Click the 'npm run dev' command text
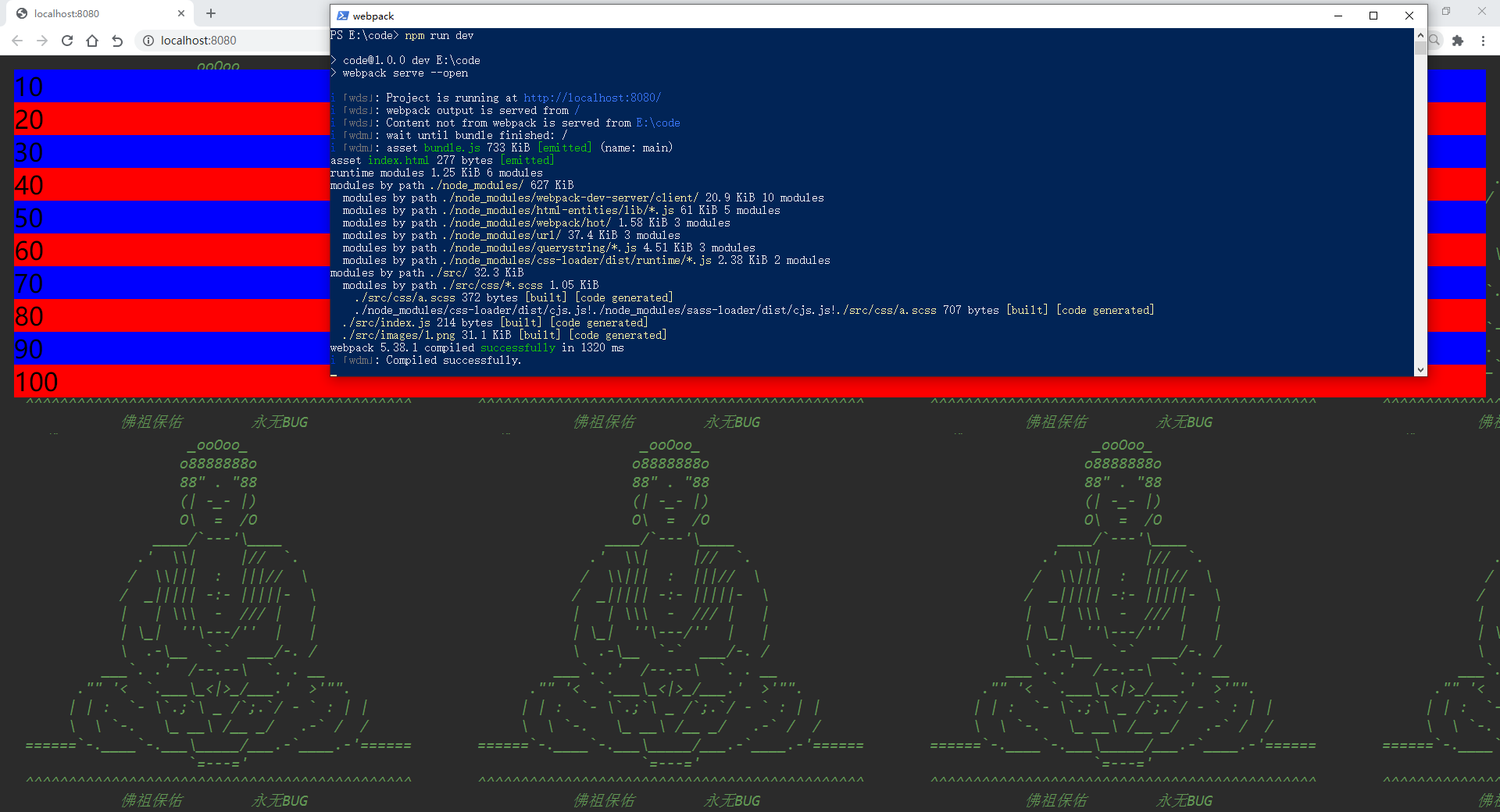1500x812 pixels. pyautogui.click(x=439, y=35)
